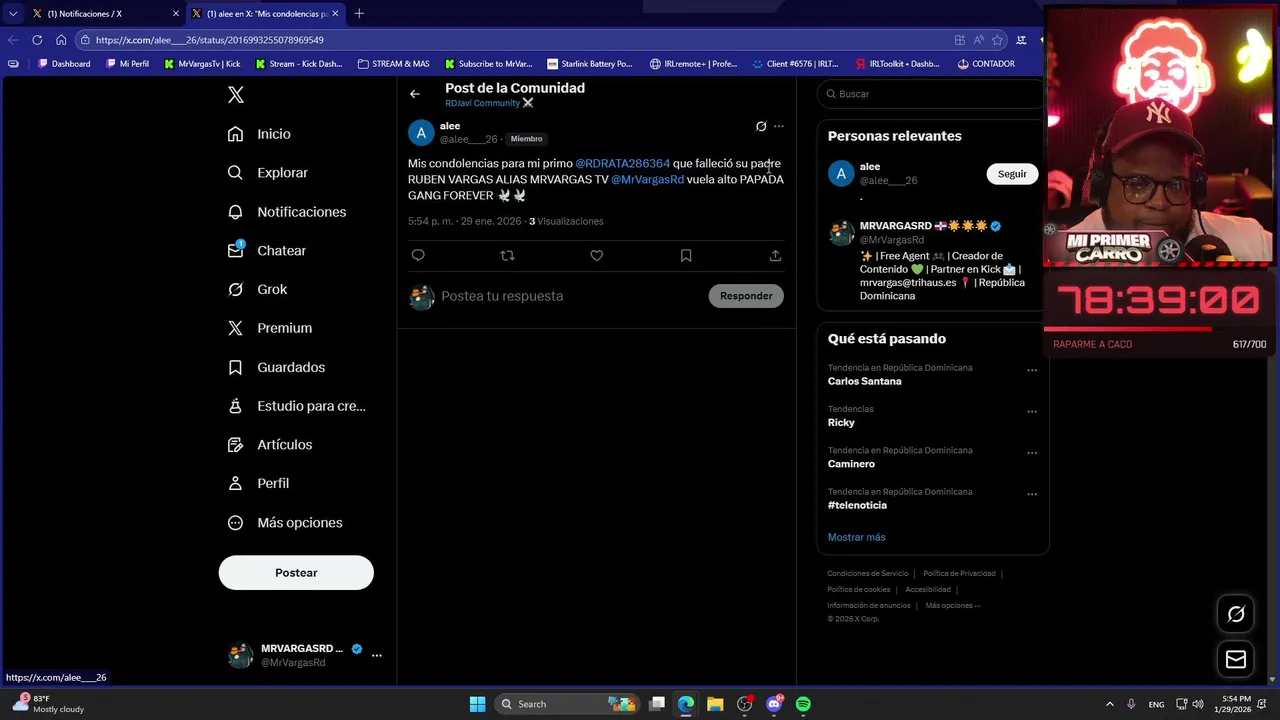
Task: Click Mostrar más in trends
Action: point(856,537)
